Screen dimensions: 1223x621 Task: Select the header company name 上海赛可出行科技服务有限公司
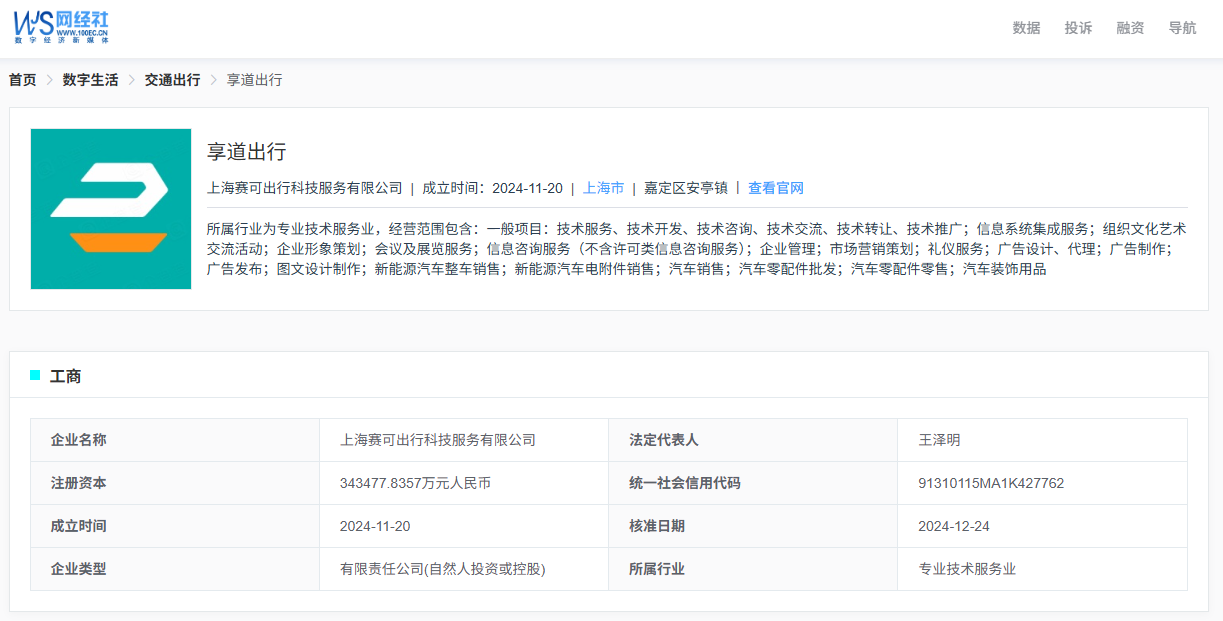point(305,188)
